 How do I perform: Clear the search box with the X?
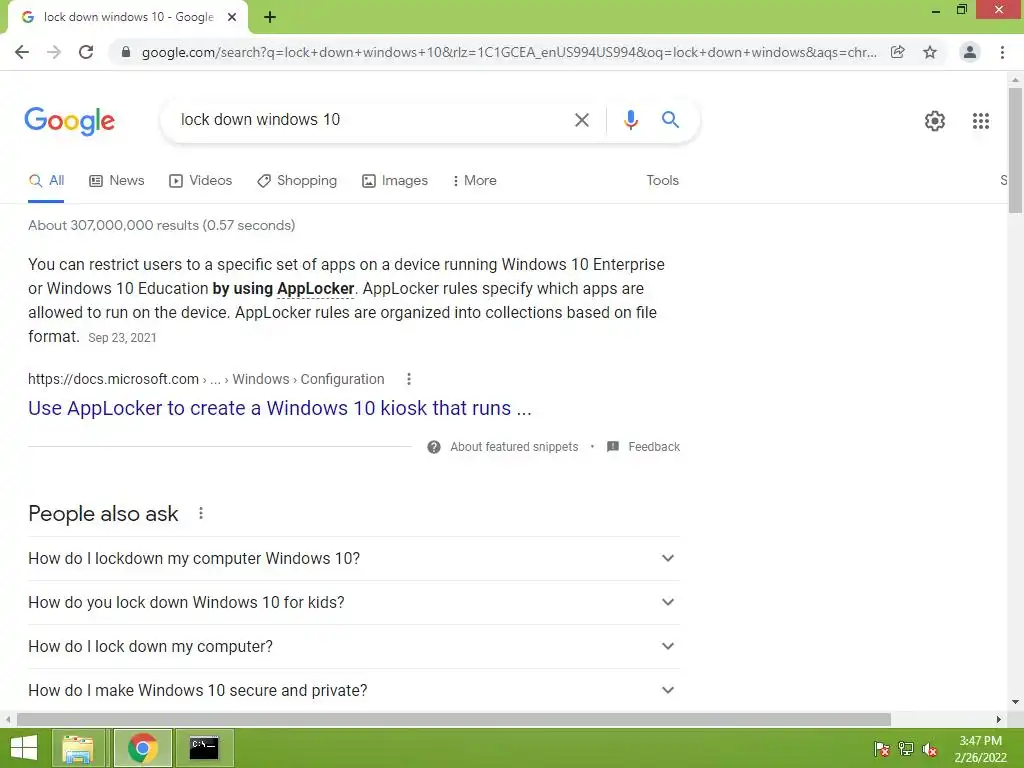click(581, 120)
